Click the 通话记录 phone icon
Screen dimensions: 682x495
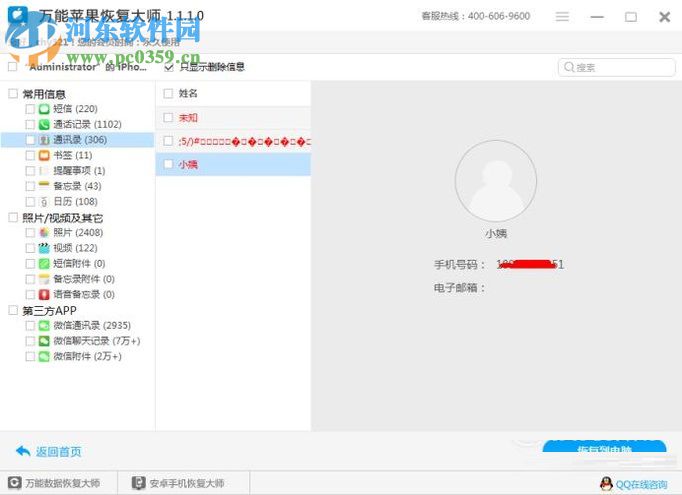44,124
